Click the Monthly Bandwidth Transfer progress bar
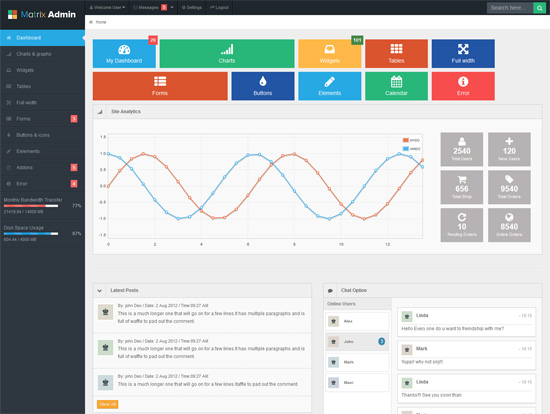 click(31, 206)
